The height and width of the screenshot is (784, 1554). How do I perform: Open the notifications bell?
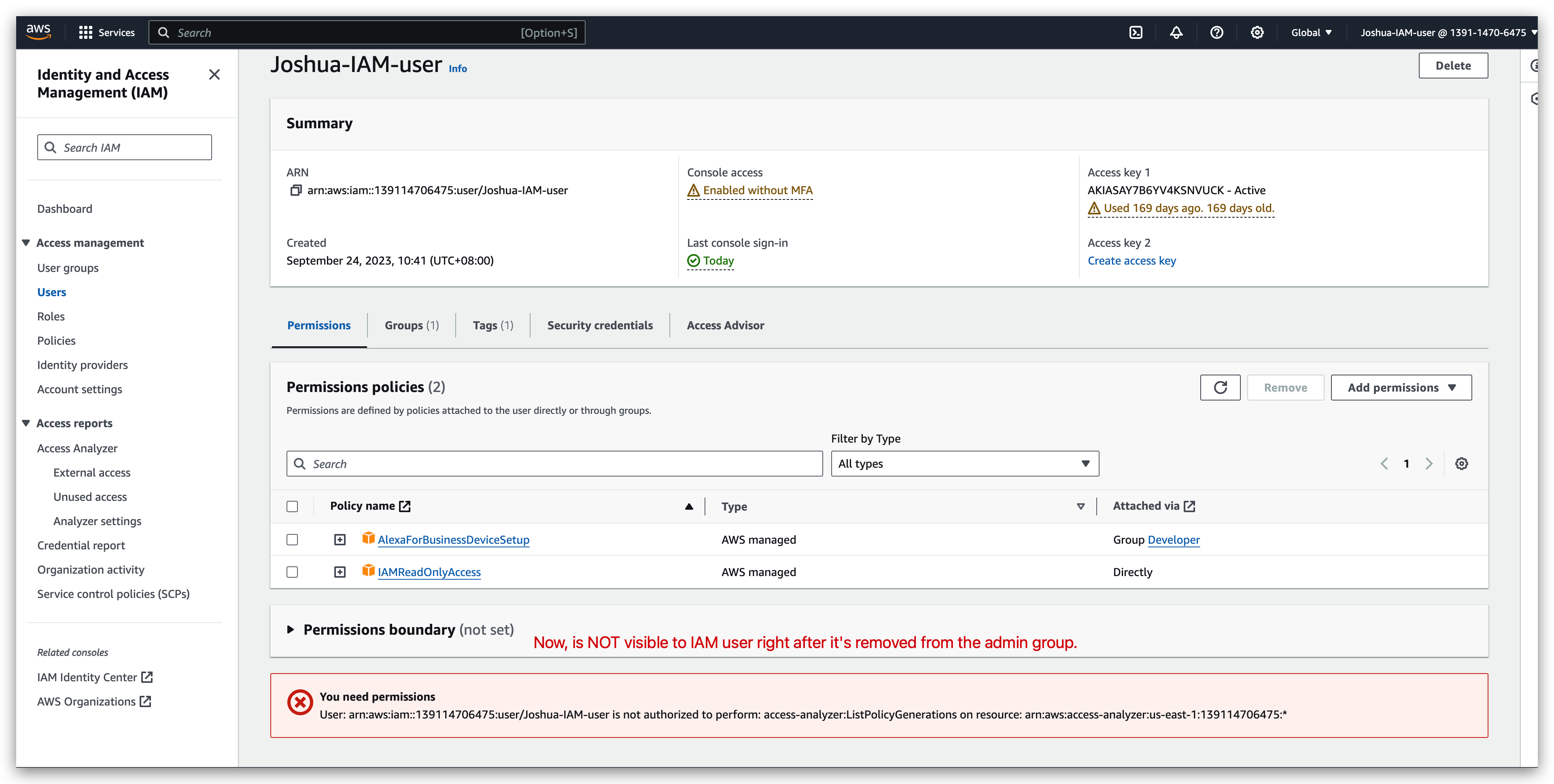coord(1176,32)
